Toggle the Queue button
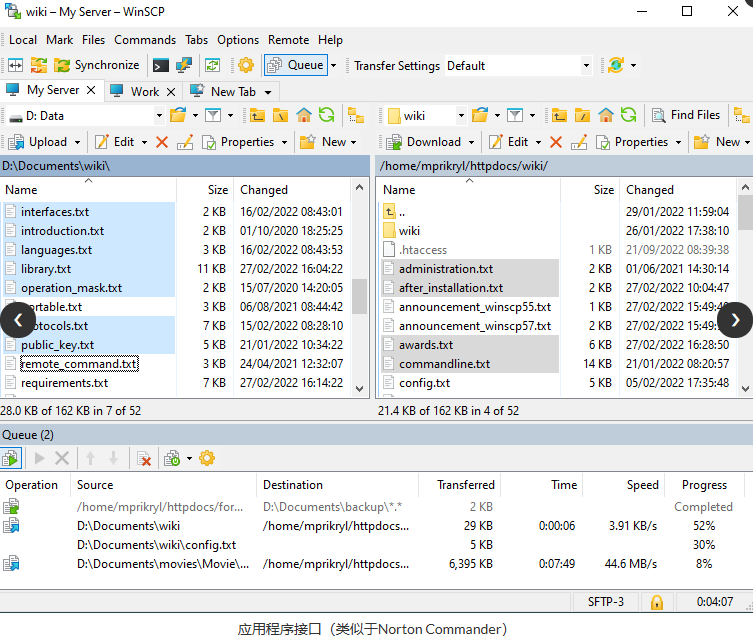This screenshot has width=753, height=641. pos(296,65)
